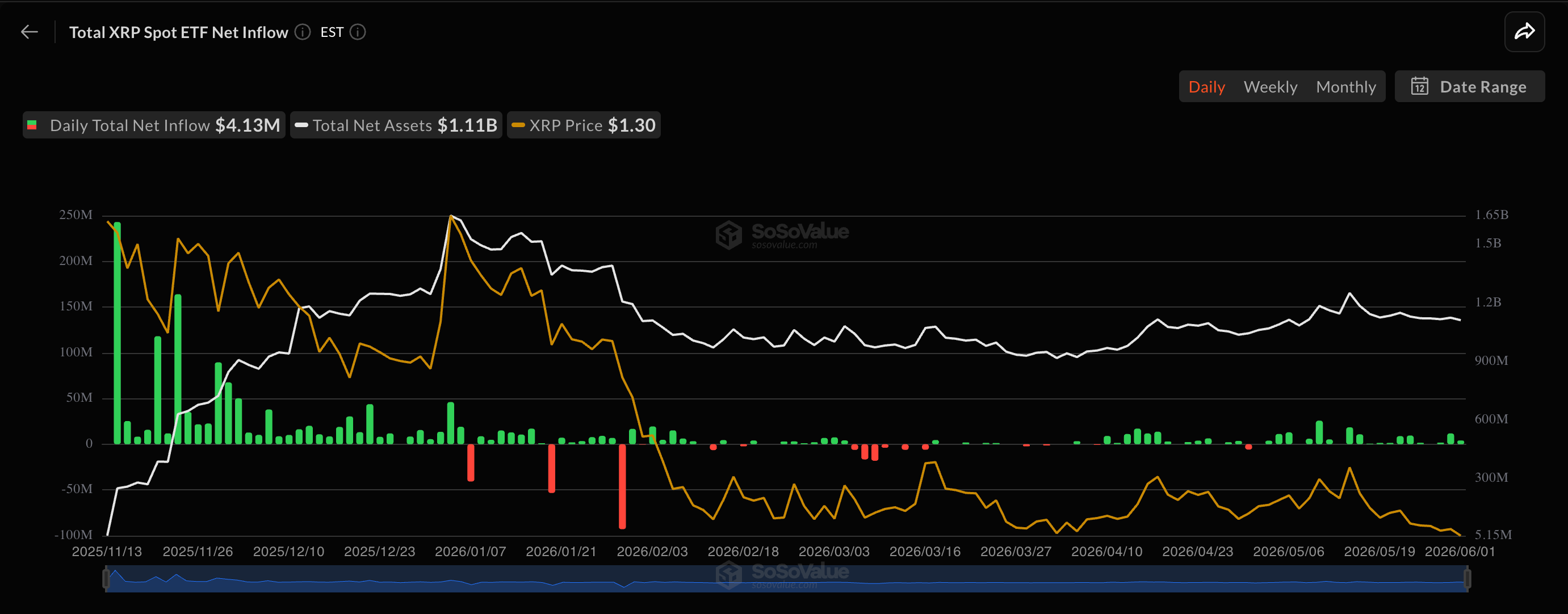The image size is (1568, 614).
Task: Switch to the Monthly tab
Action: (1346, 87)
